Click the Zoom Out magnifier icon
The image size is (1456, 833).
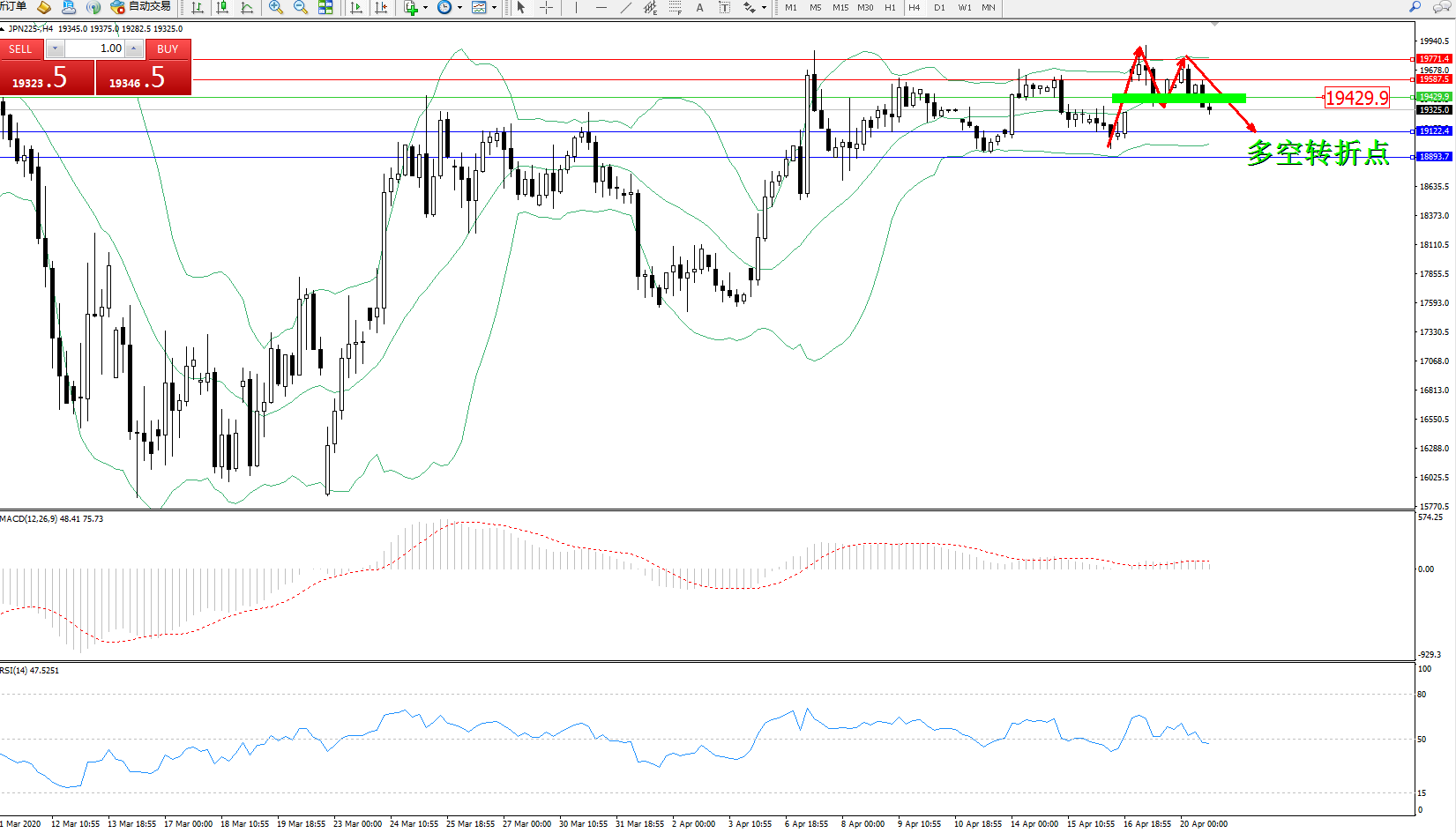click(x=300, y=8)
